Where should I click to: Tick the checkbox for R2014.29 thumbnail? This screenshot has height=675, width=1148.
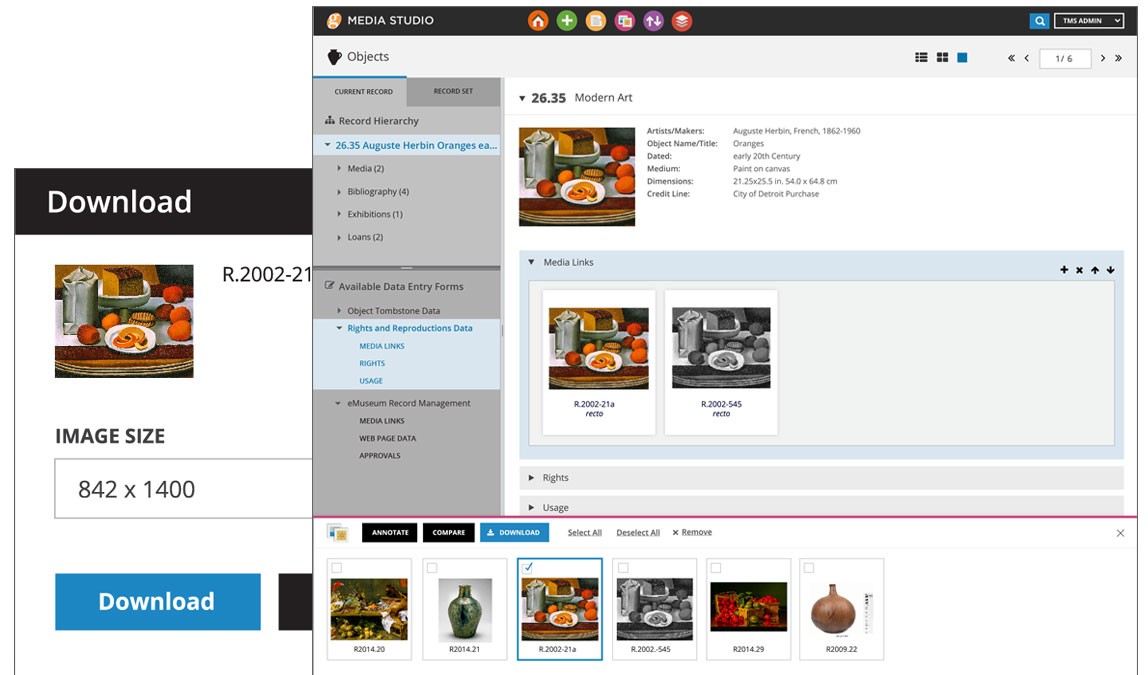[716, 567]
